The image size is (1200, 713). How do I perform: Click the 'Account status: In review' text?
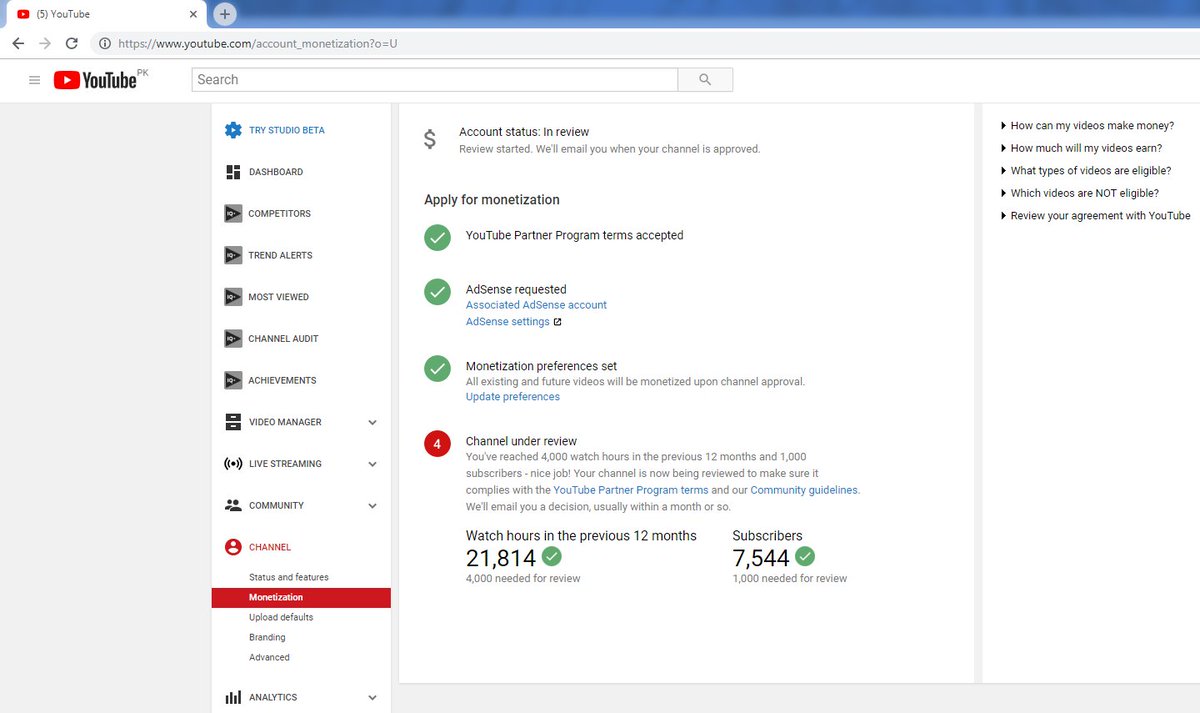[x=524, y=132]
